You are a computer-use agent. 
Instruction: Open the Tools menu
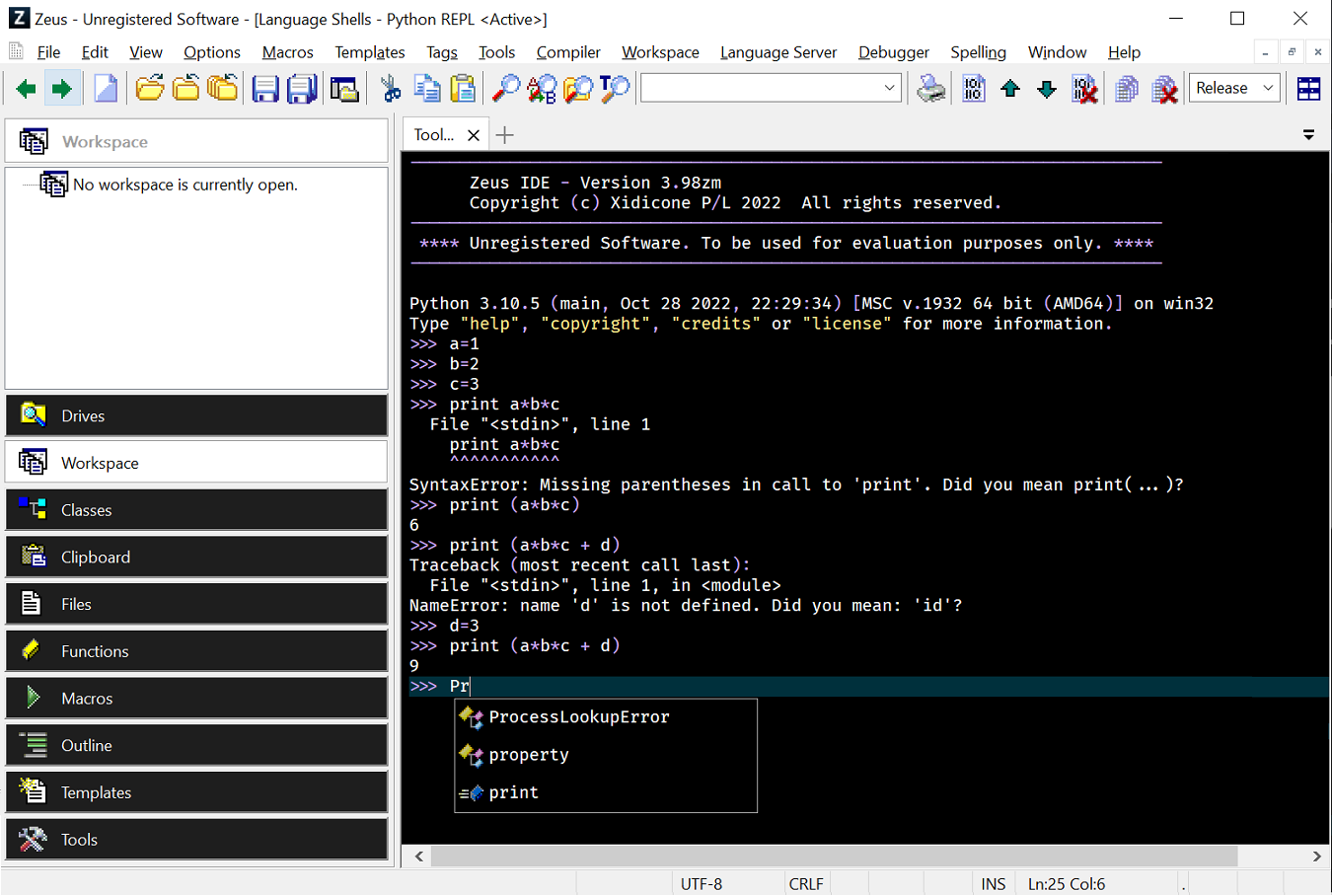(x=497, y=52)
